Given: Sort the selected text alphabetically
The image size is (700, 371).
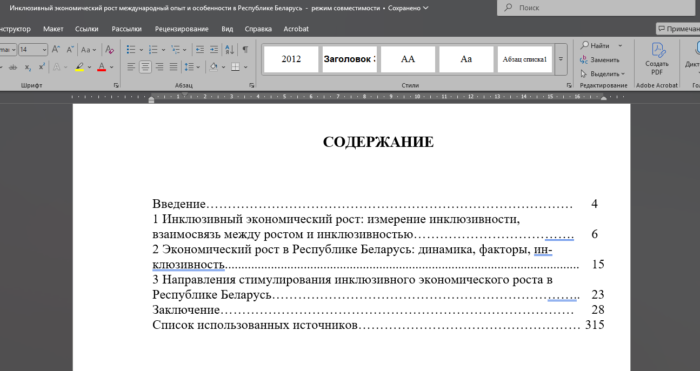Looking at the screenshot, I should point(229,49).
